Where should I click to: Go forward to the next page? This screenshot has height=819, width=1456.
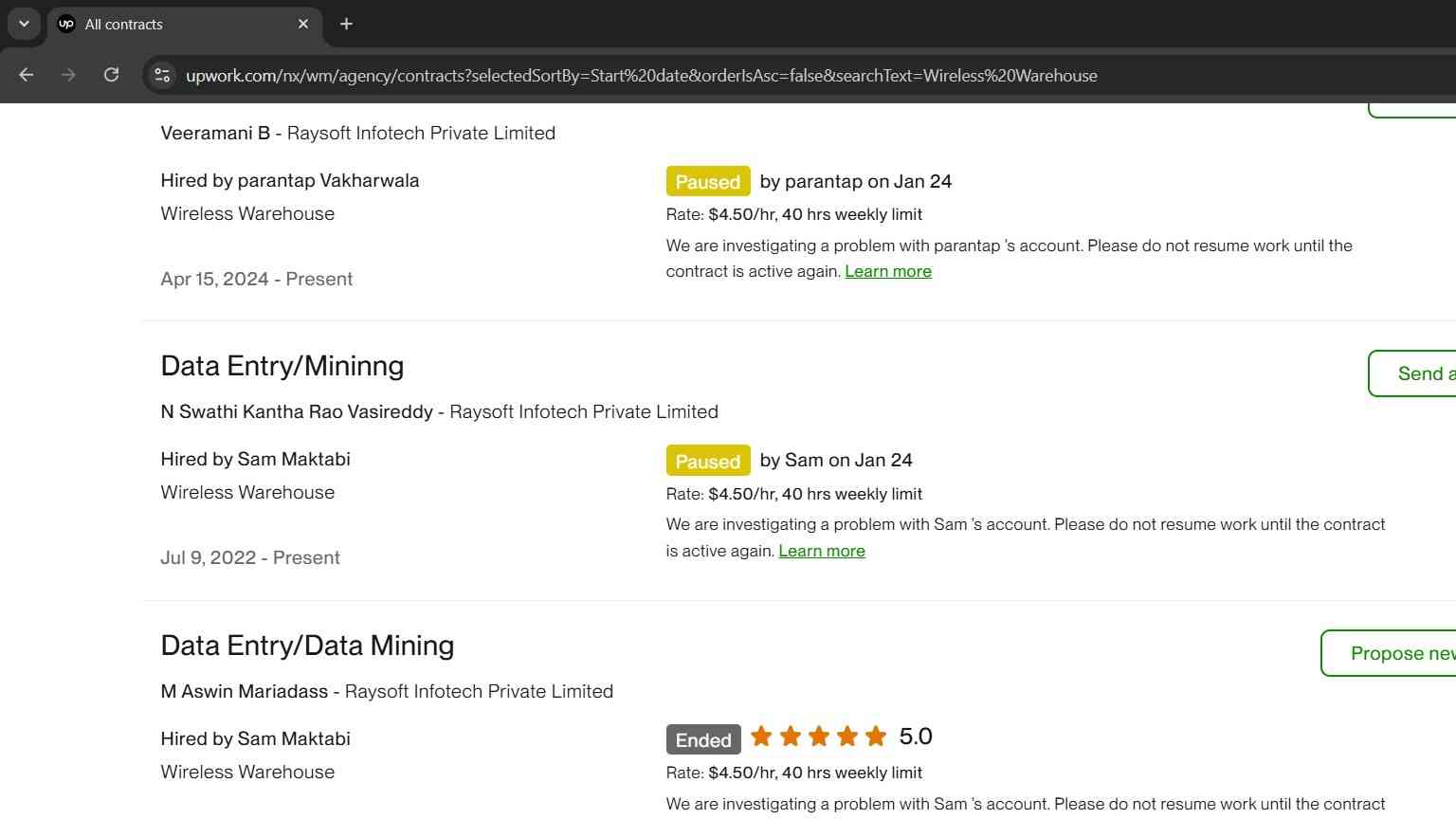(x=68, y=75)
